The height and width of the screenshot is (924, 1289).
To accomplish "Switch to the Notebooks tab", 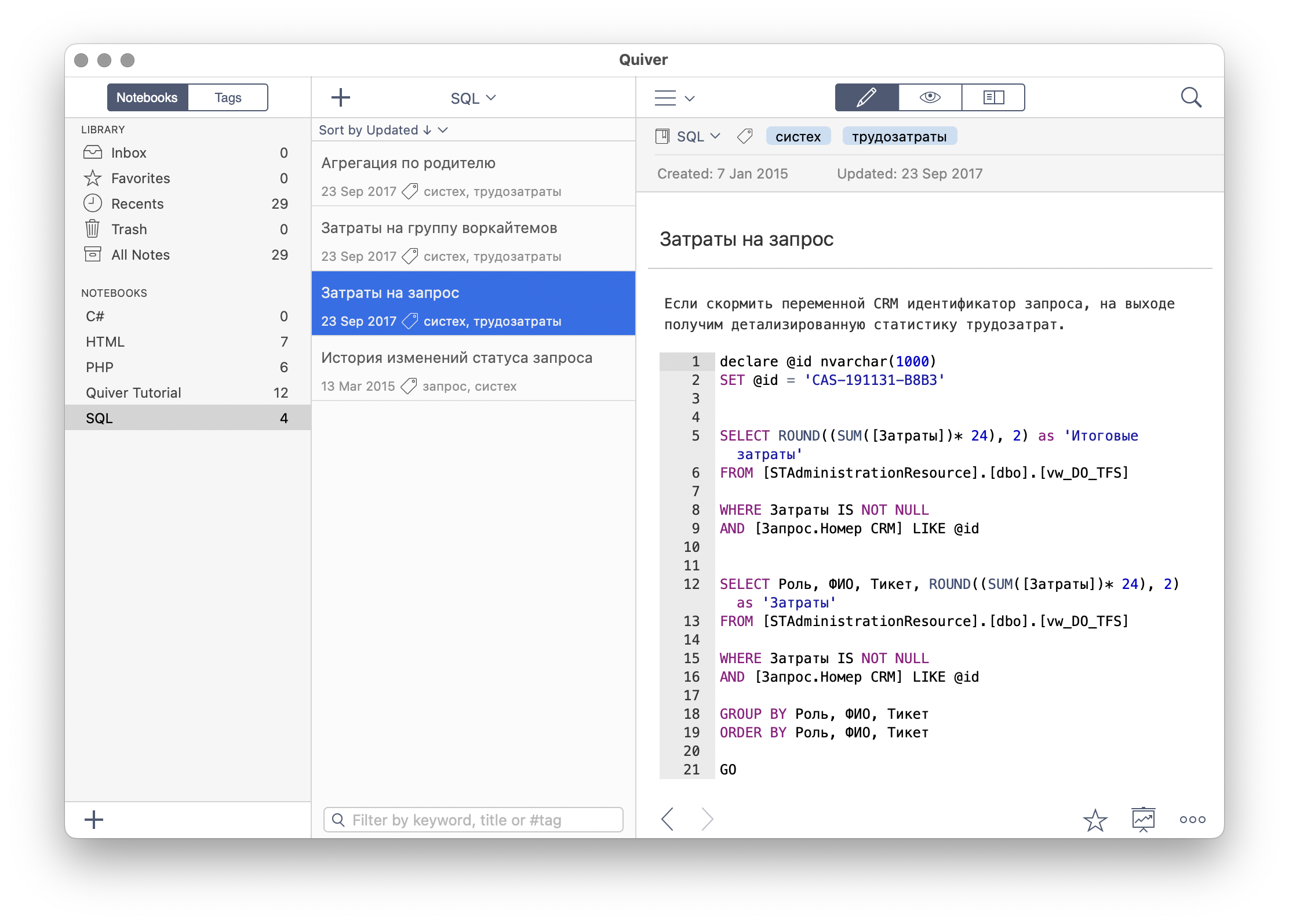I will [x=147, y=97].
